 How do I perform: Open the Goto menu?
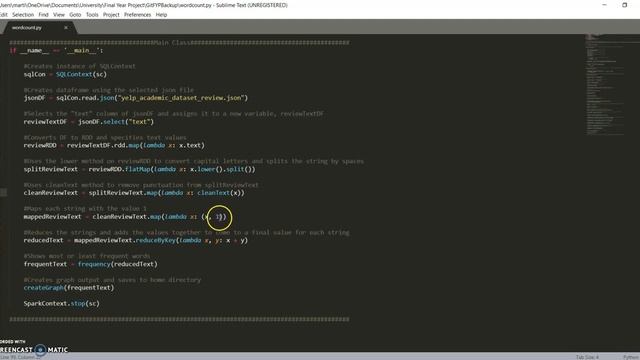pyautogui.click(x=75, y=15)
